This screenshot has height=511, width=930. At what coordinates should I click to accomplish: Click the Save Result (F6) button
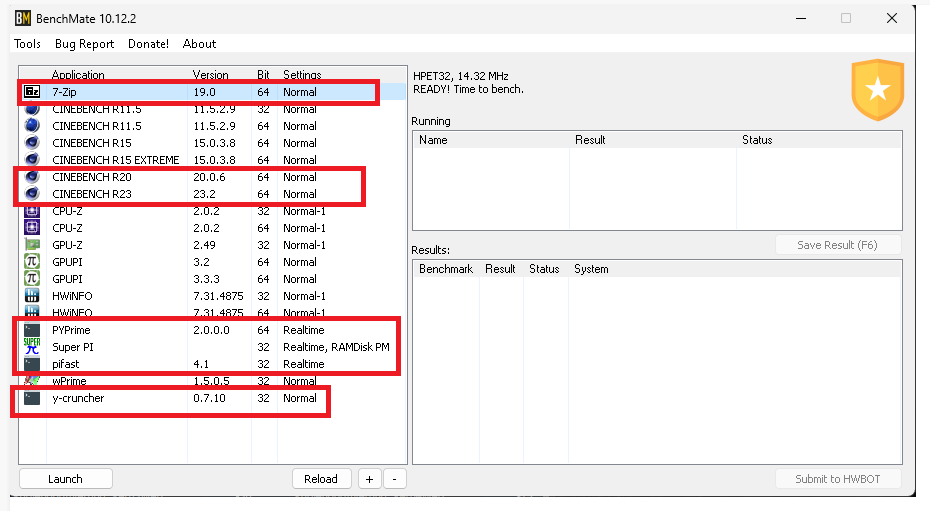(837, 245)
